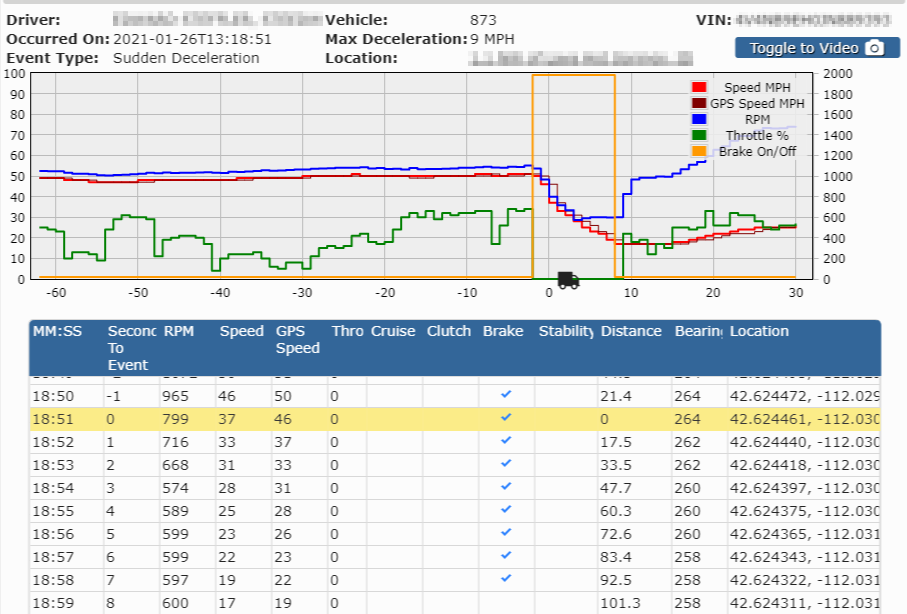The width and height of the screenshot is (907, 614).
Task: Sort the table by the RPM column header
Action: point(179,331)
